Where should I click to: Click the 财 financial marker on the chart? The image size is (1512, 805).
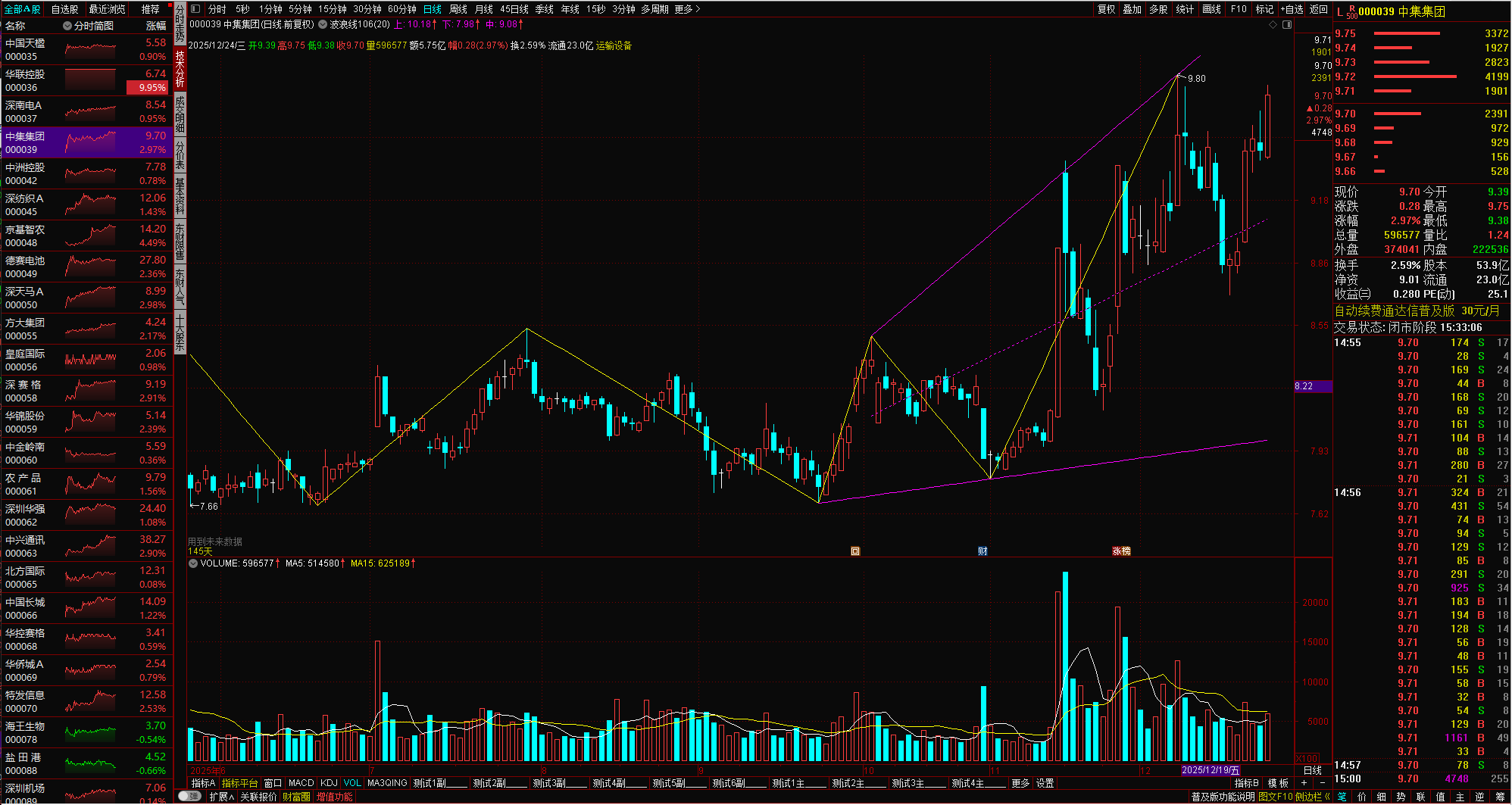[x=982, y=551]
